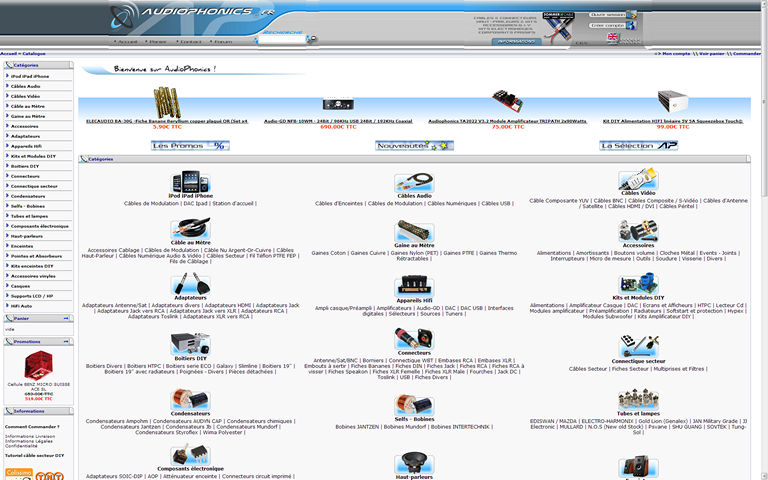Select the Appareils Hifi category image
The image size is (768, 480).
tap(413, 284)
